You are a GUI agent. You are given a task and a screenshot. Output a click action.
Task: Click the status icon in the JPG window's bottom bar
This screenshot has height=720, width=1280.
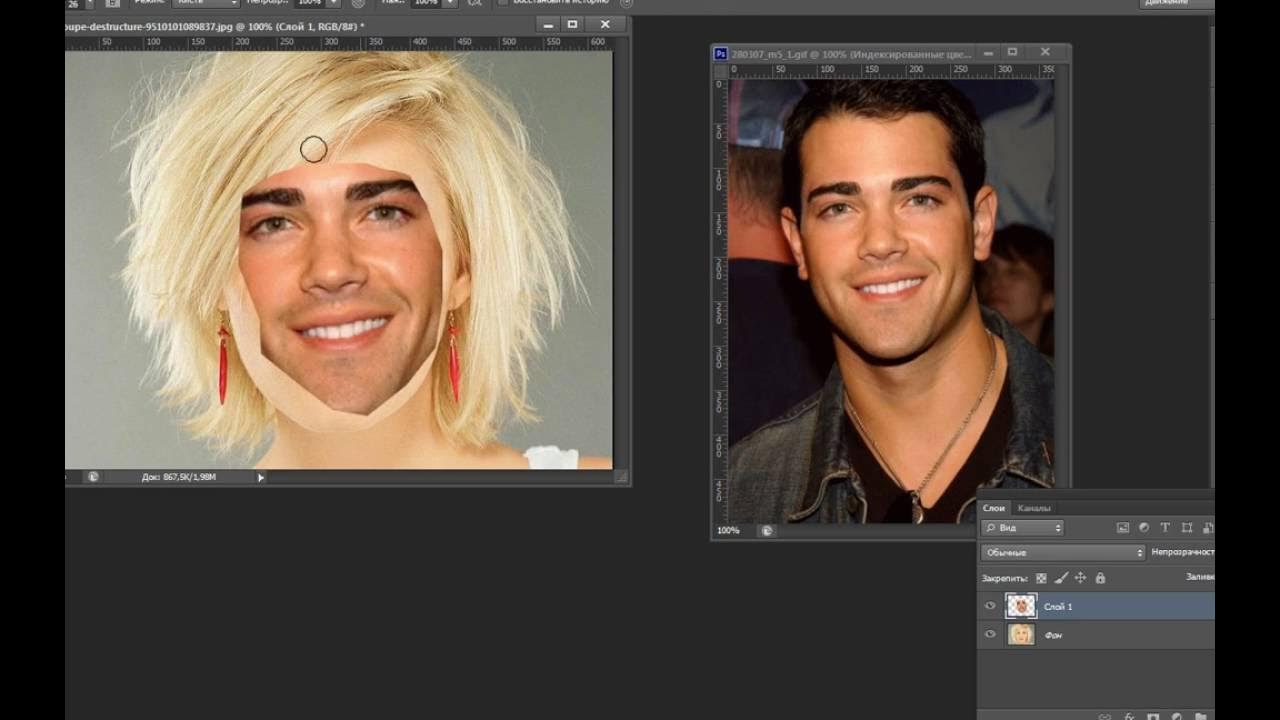[93, 477]
